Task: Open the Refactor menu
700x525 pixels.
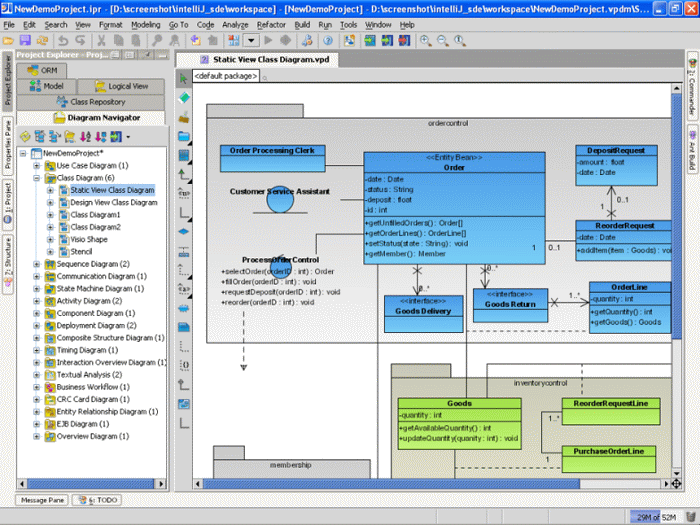Action: tap(271, 25)
